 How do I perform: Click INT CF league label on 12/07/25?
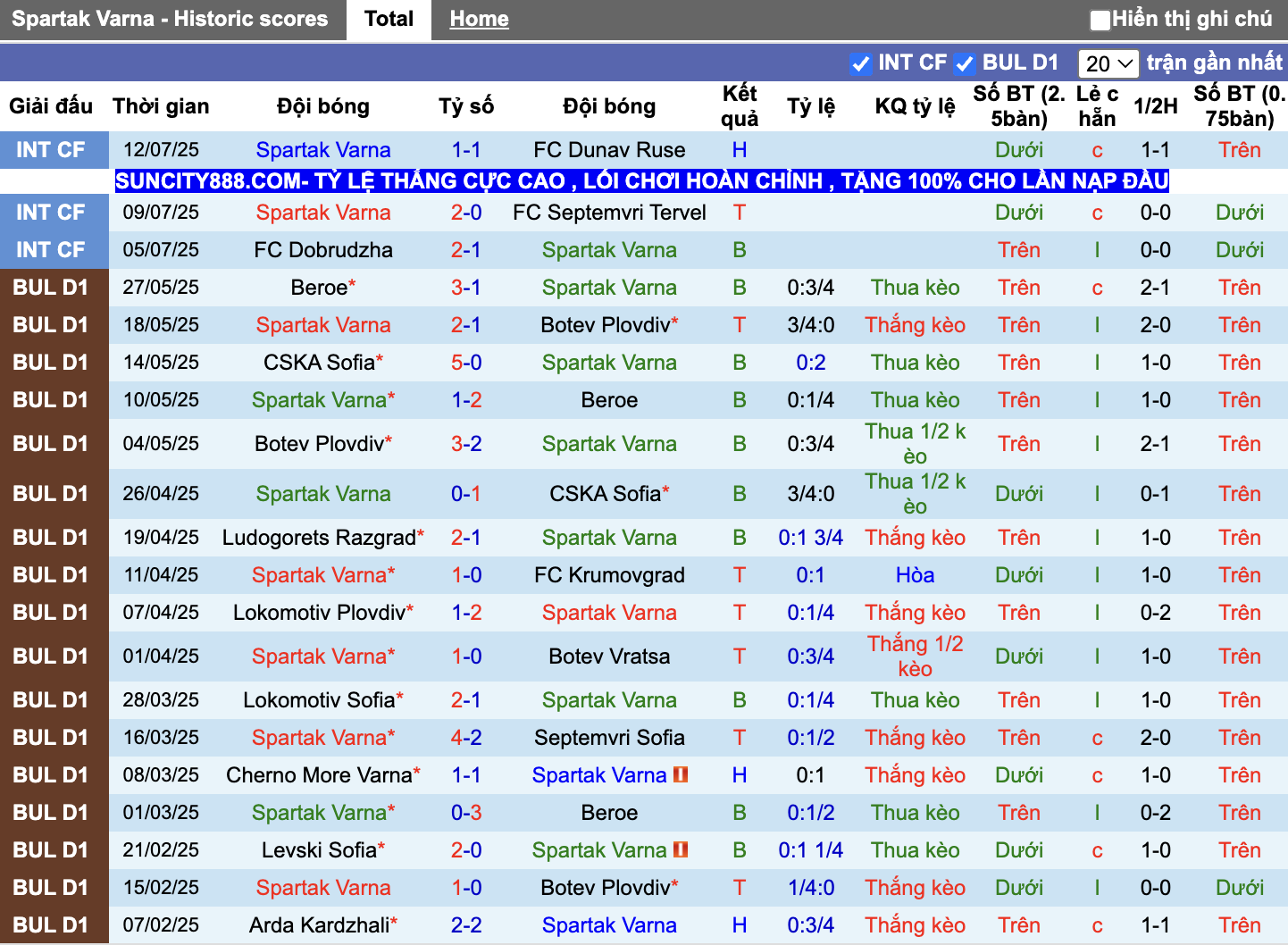click(51, 150)
